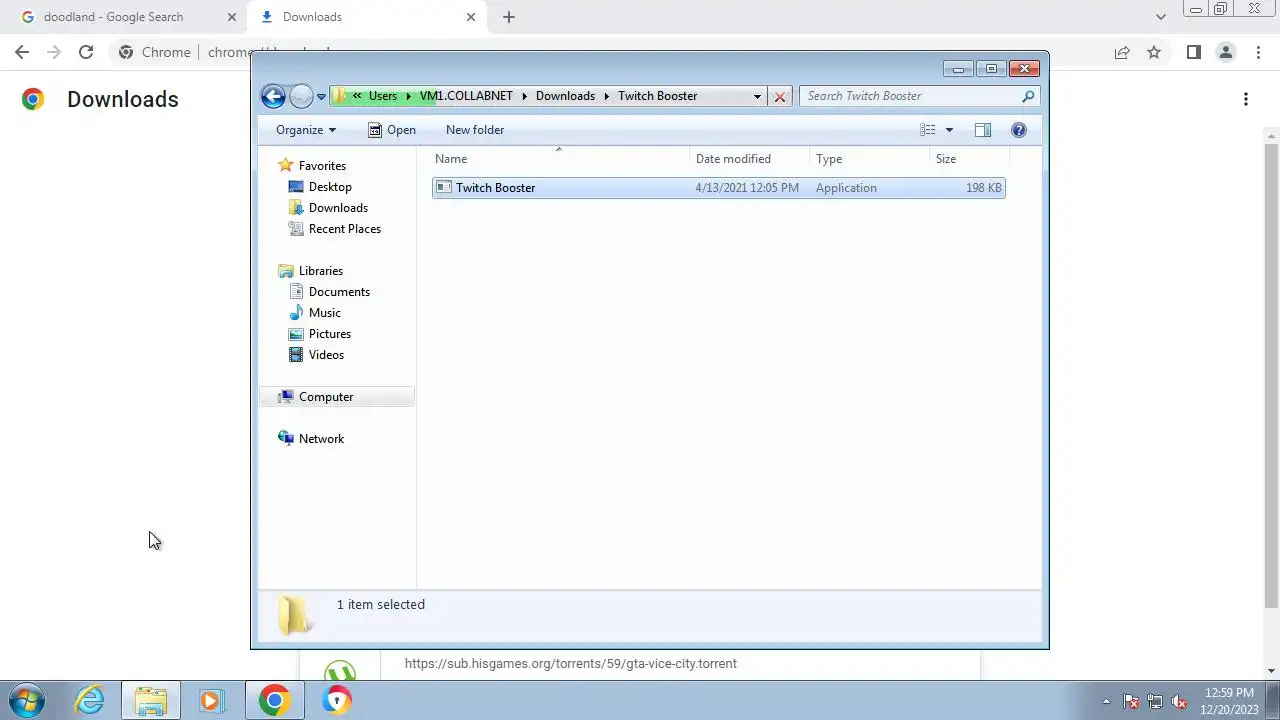Click Windows Explorer taskbar icon
This screenshot has width=1280, height=720.
tap(151, 700)
